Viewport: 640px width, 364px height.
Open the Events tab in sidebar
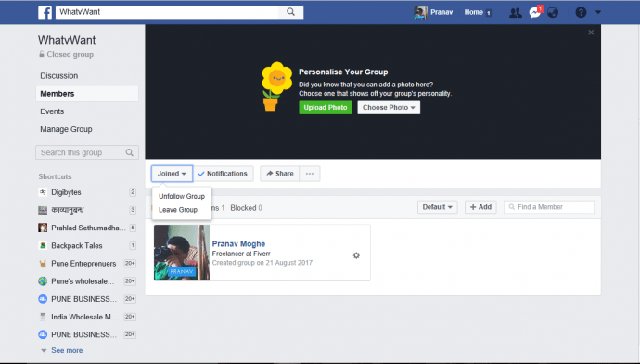tap(52, 111)
